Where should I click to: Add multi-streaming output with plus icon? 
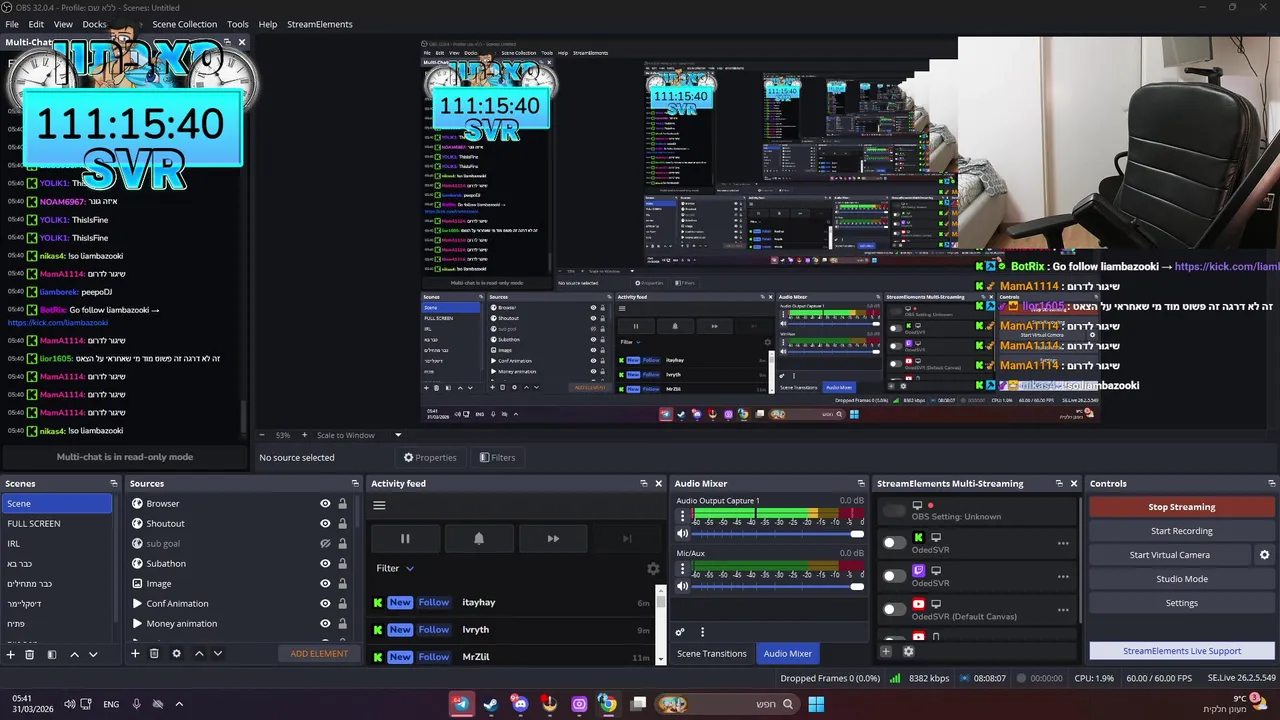(886, 652)
